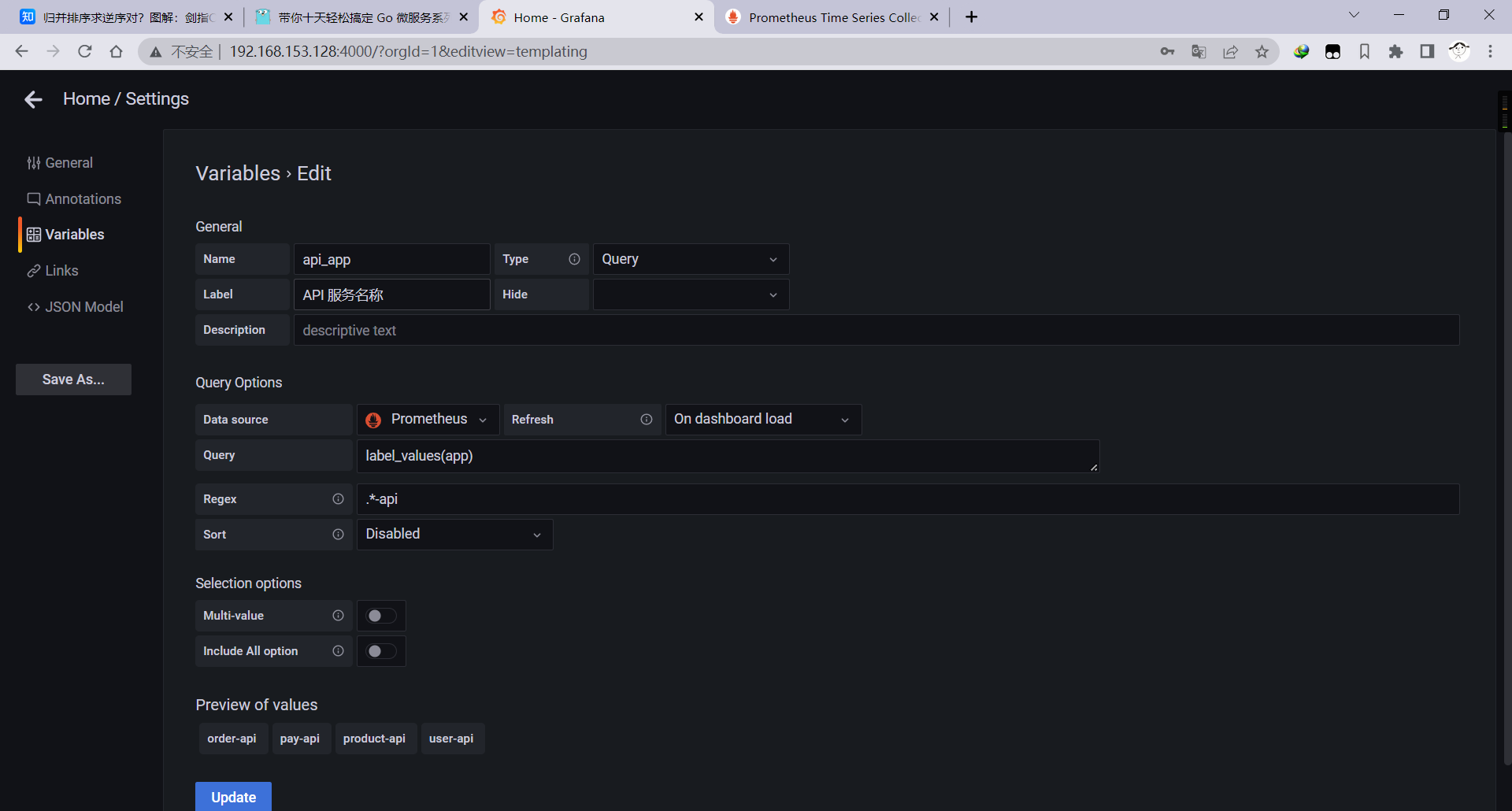This screenshot has width=1512, height=811.
Task: Bookmark this page with the star
Action: tap(1262, 51)
